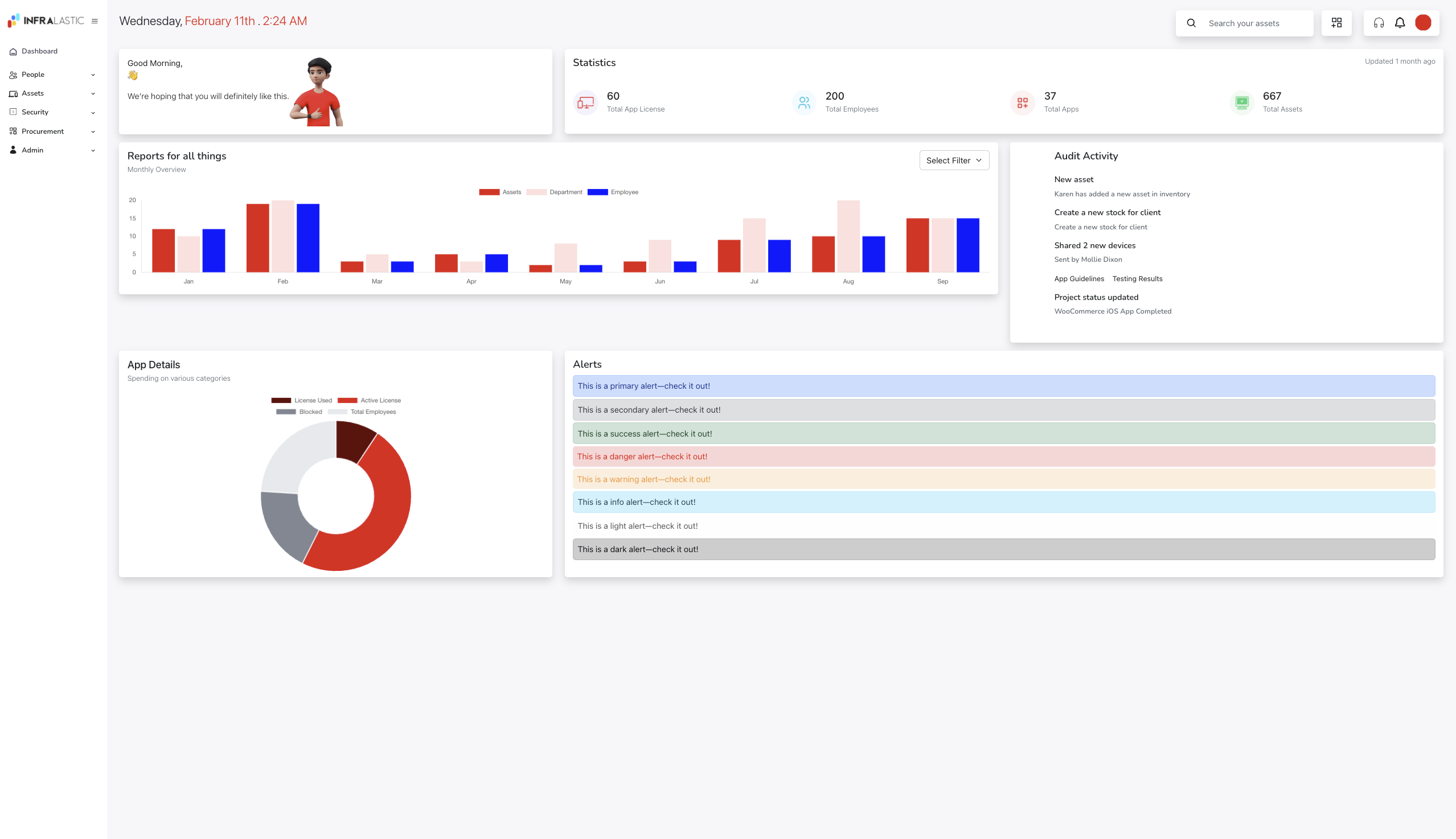Image resolution: width=1456 pixels, height=839 pixels.
Task: Open the red user avatar menu
Action: coord(1422,23)
